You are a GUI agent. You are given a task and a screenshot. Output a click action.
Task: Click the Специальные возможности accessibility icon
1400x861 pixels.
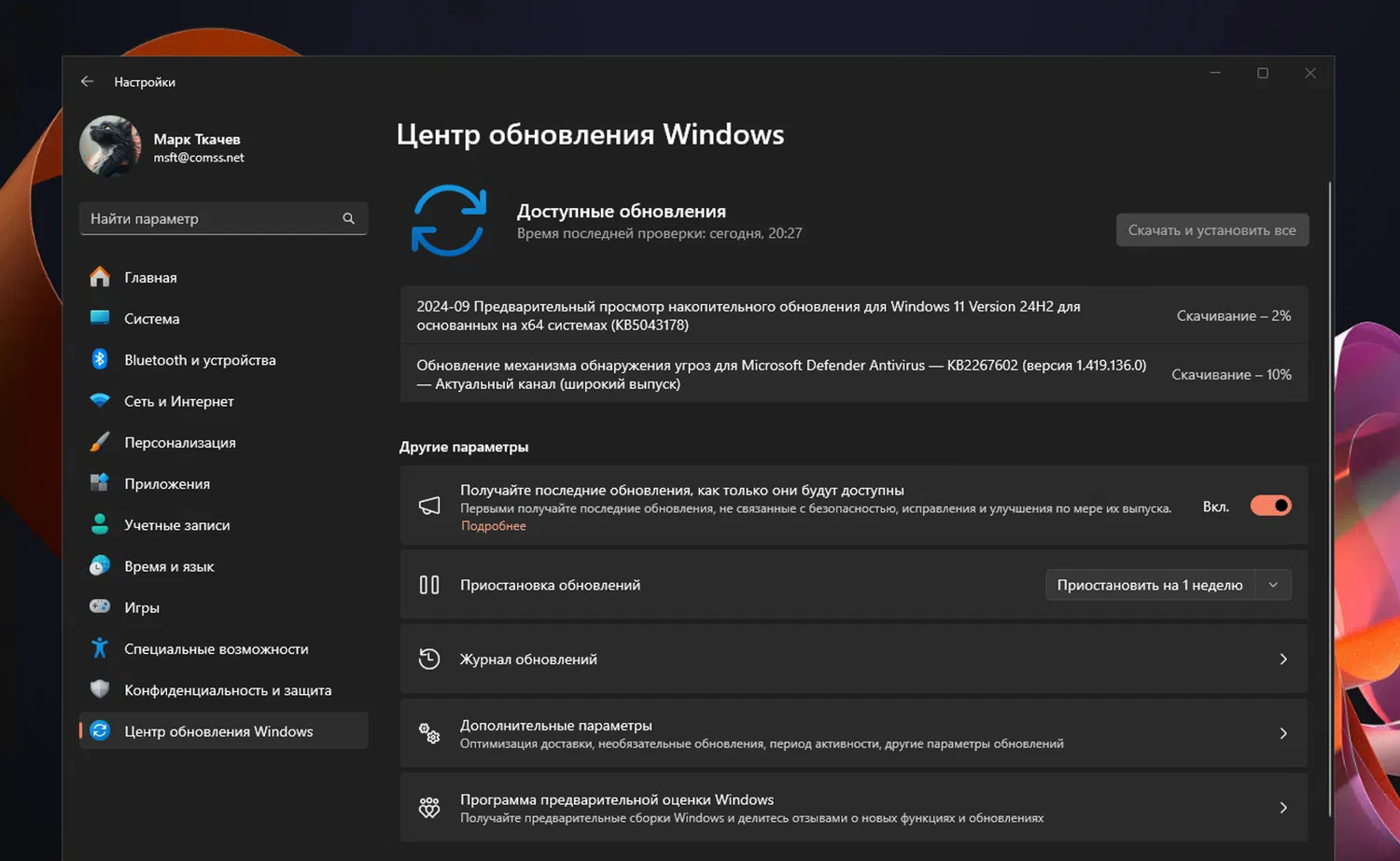pos(100,648)
